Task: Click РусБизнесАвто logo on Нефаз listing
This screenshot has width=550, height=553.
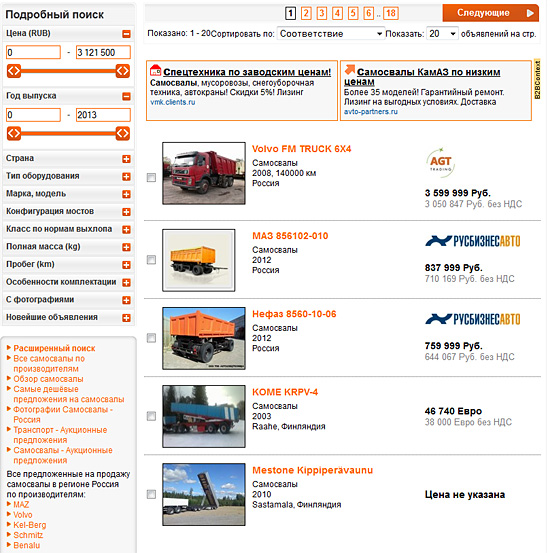Action: tap(473, 319)
